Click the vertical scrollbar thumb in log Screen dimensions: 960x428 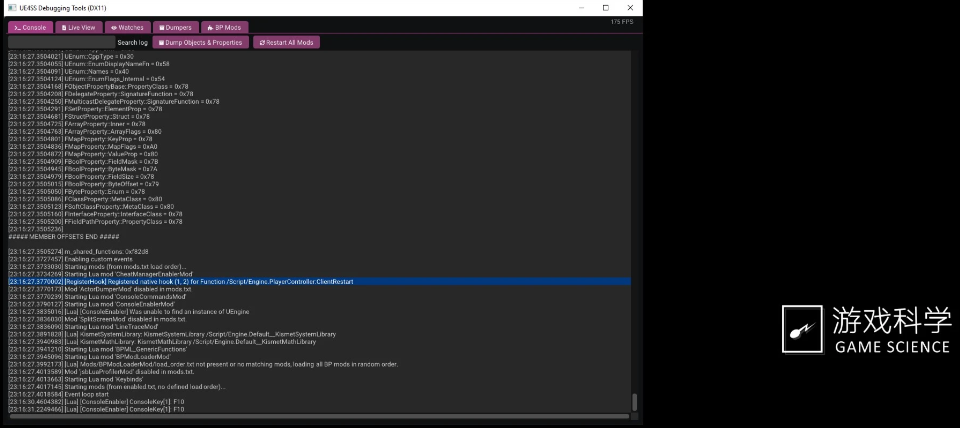coord(633,402)
